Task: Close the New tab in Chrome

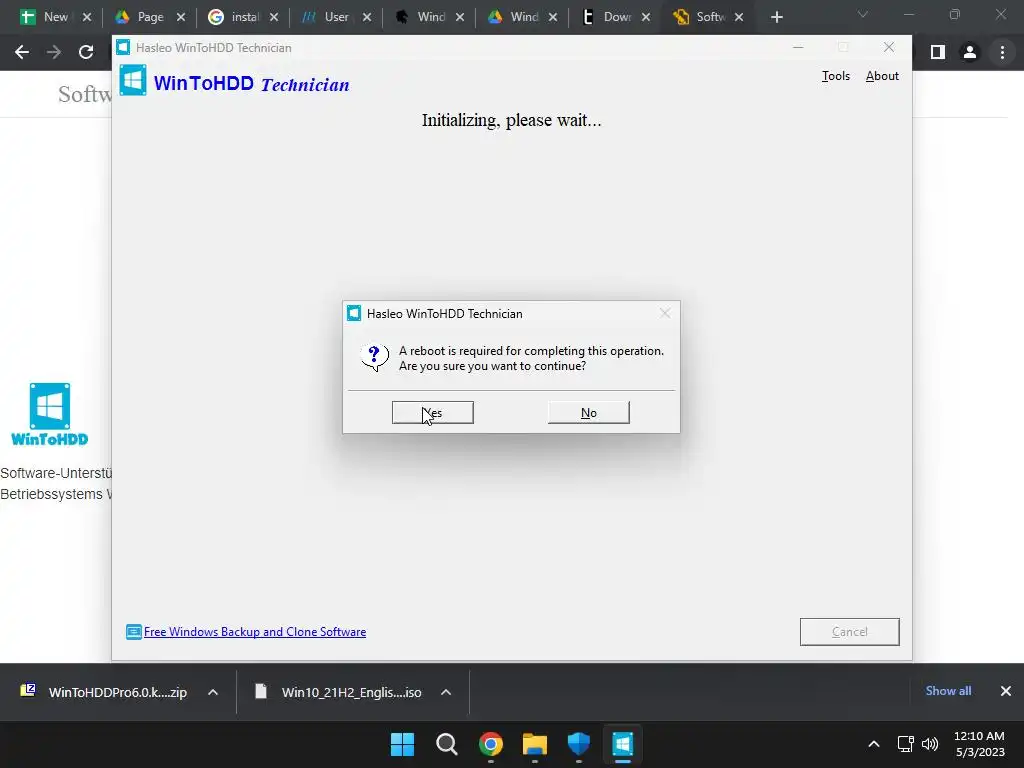Action: click(x=87, y=17)
